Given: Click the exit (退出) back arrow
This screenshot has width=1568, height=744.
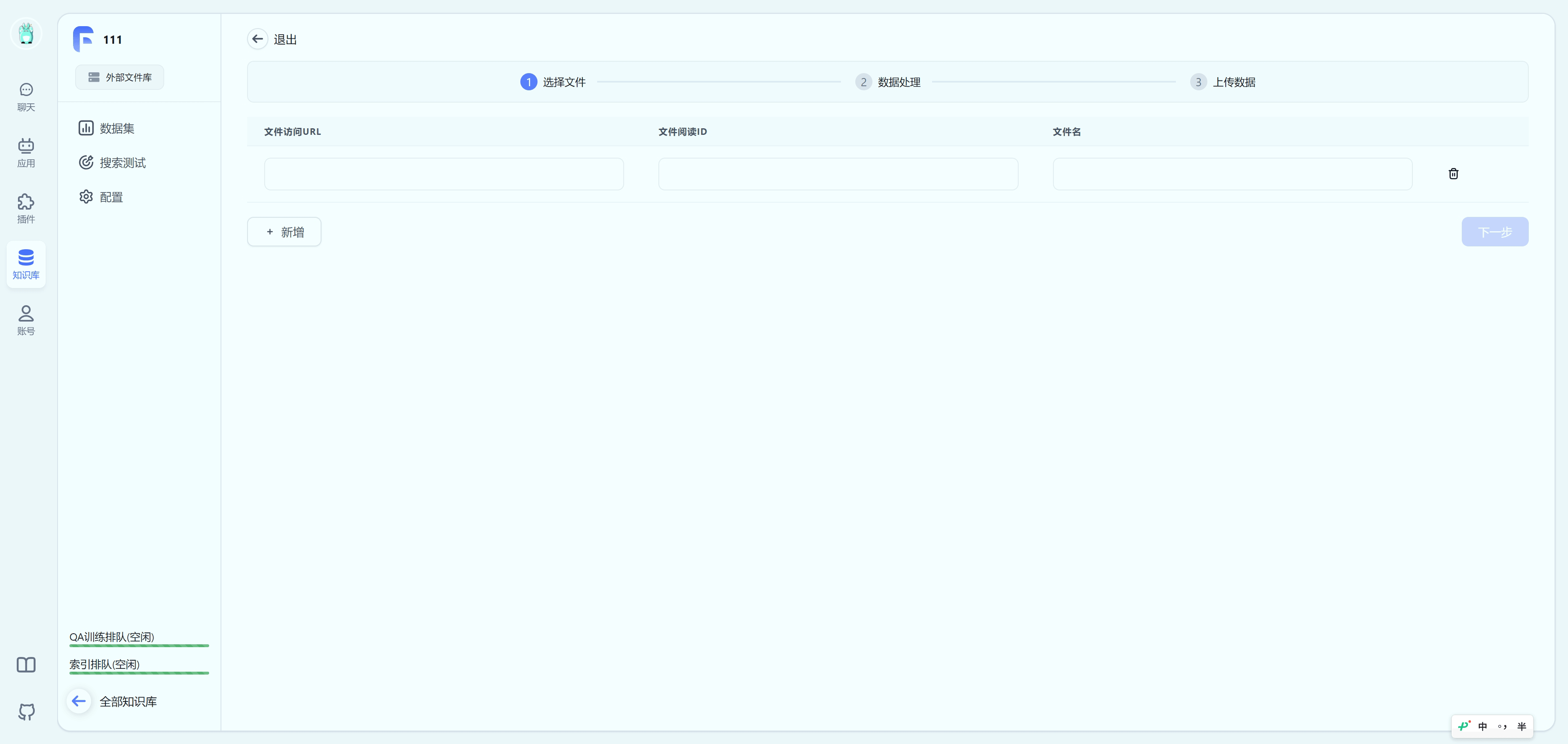Looking at the screenshot, I should tap(257, 39).
